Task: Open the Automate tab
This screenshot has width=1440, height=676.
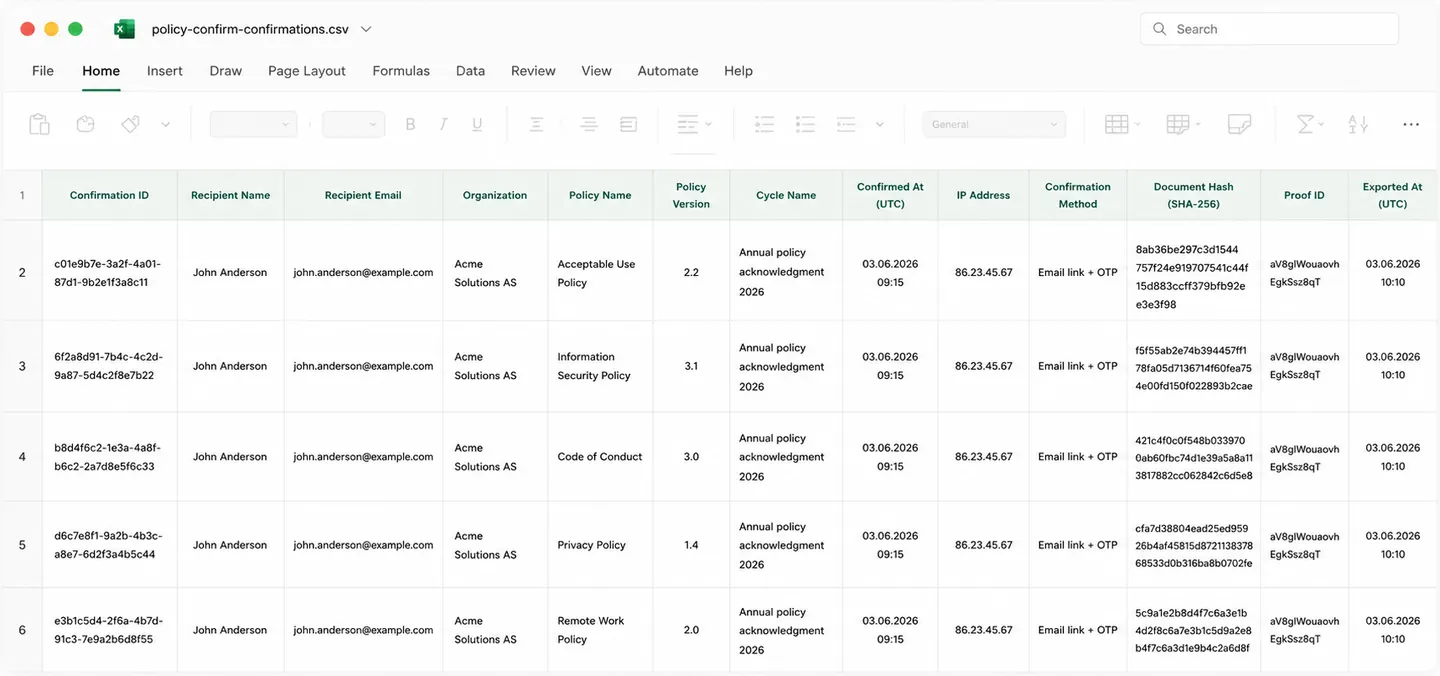Action: tap(668, 71)
